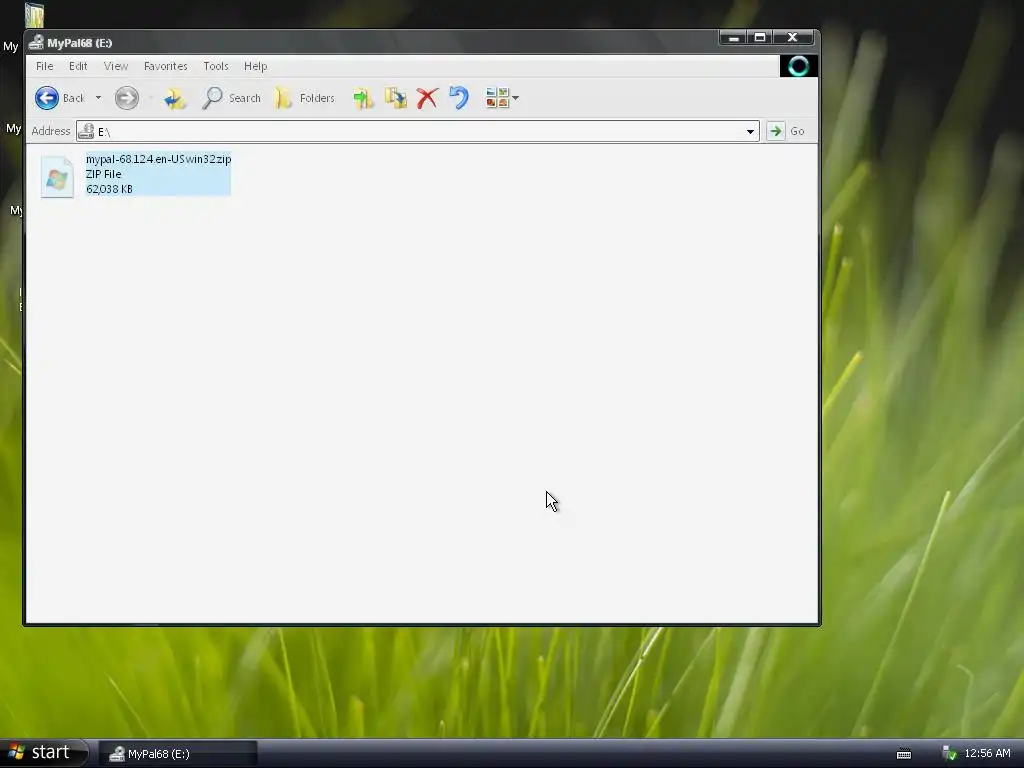The height and width of the screenshot is (768, 1024).
Task: Open the Search pane
Action: pyautogui.click(x=231, y=98)
